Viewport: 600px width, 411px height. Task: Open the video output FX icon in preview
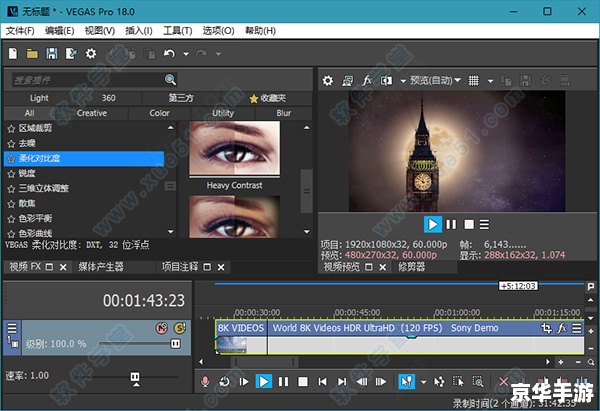point(367,81)
